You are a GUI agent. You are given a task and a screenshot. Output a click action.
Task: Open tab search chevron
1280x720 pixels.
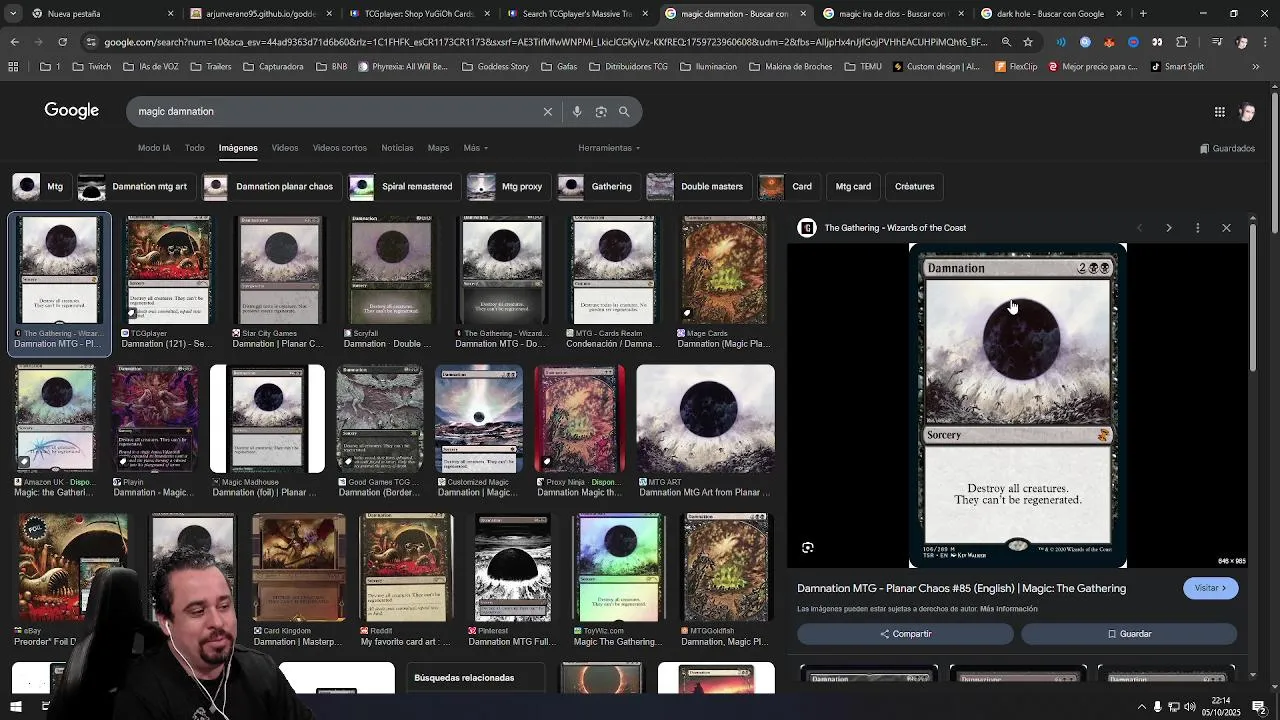tap(14, 14)
